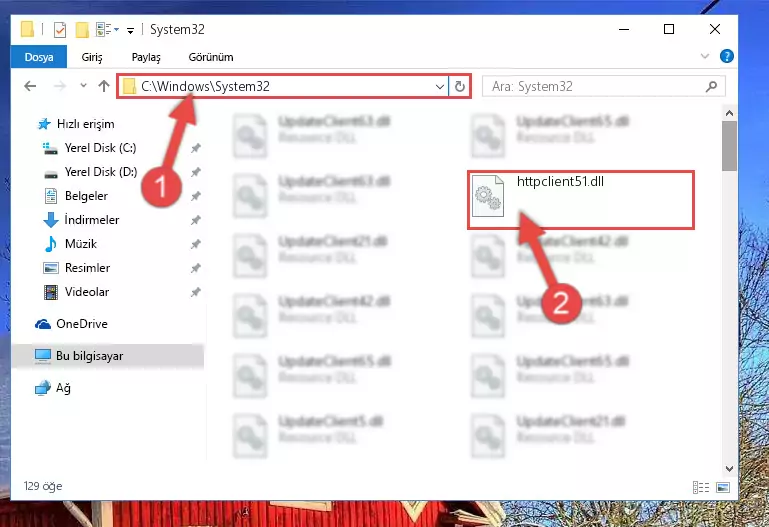Click the C:\Windows\System32 address bar
This screenshot has width=769, height=527.
point(282,86)
